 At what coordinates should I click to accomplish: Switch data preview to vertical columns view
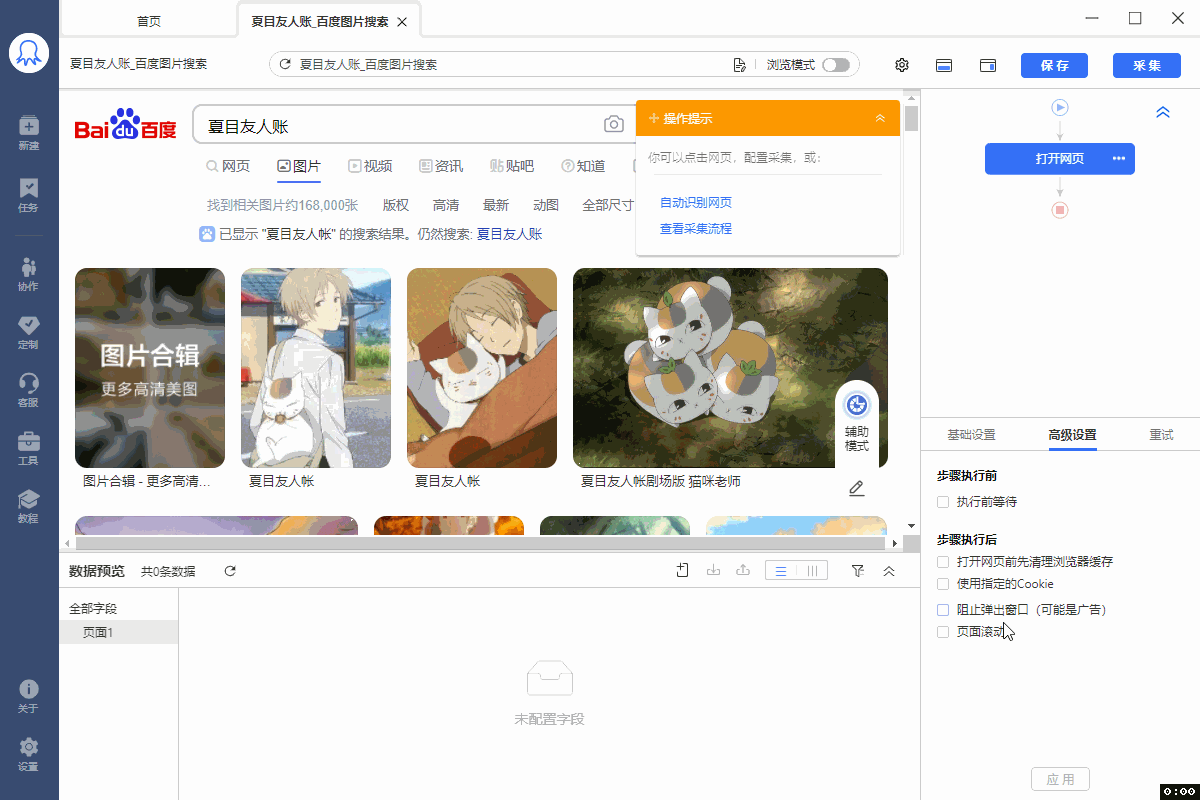[812, 571]
